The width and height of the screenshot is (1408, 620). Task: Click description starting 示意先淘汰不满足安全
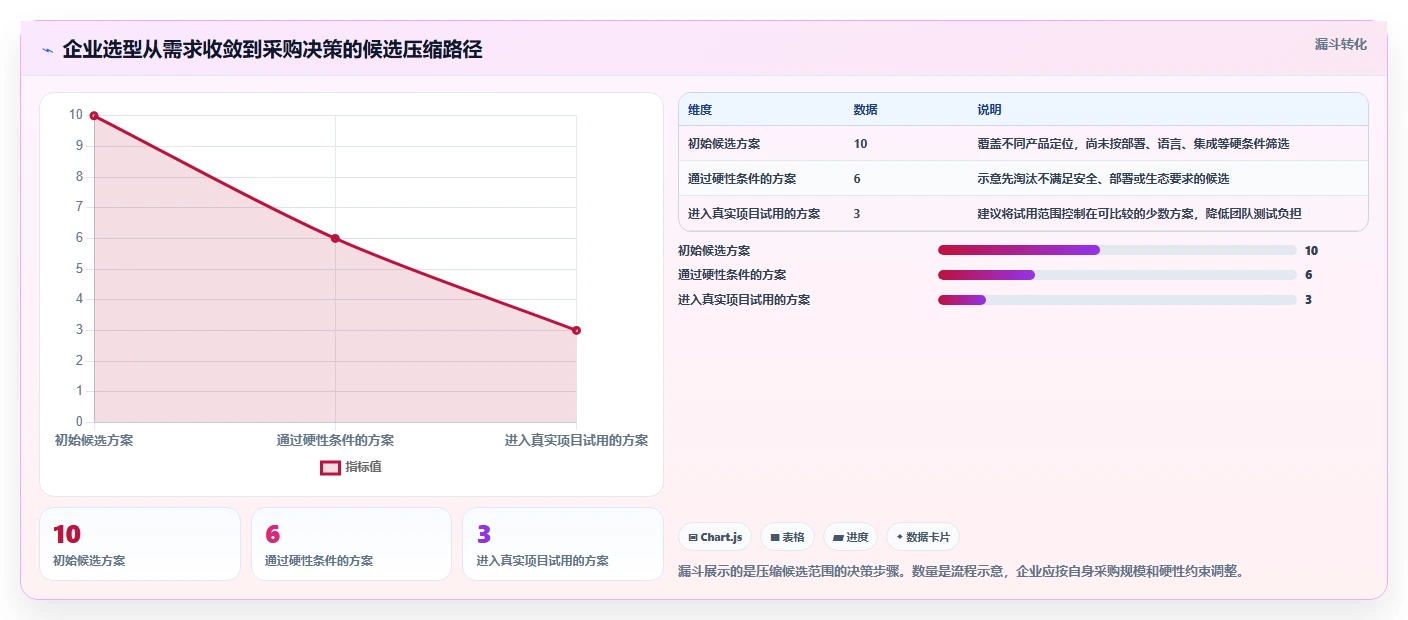coord(1103,179)
